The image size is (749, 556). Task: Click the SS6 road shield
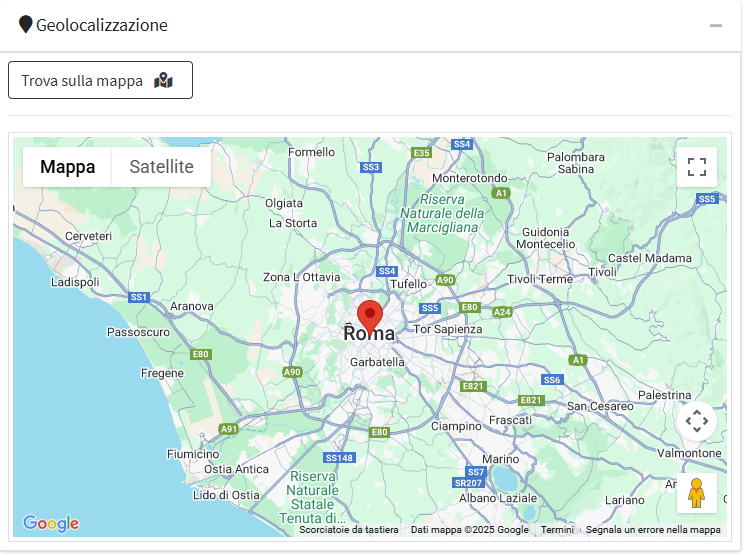tap(552, 380)
